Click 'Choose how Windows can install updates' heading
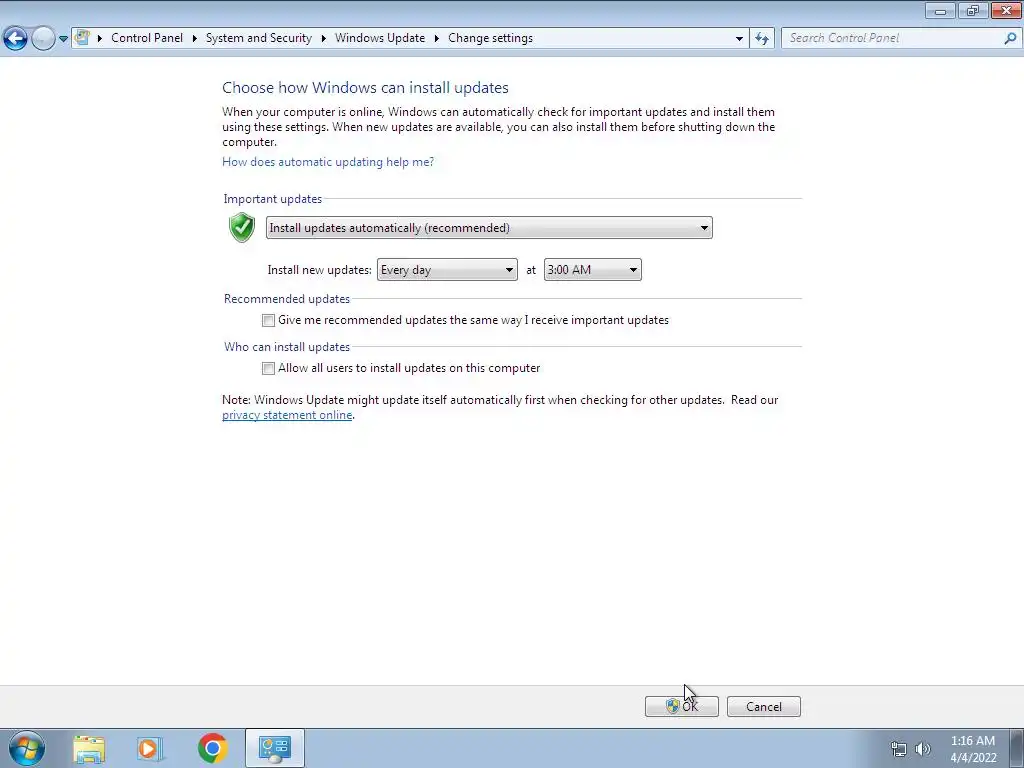Image resolution: width=1024 pixels, height=768 pixels. tap(365, 88)
